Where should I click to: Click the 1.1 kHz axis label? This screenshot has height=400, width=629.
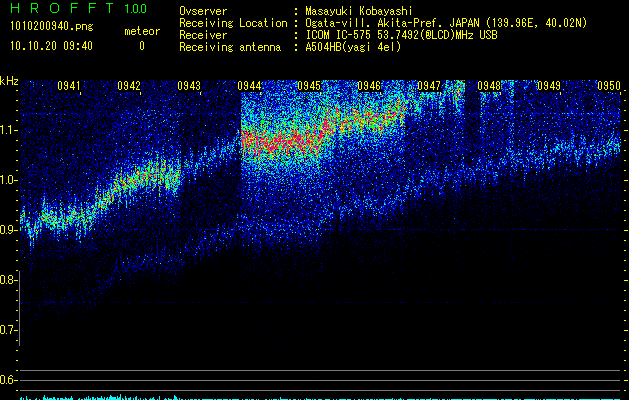pyautogui.click(x=7, y=130)
